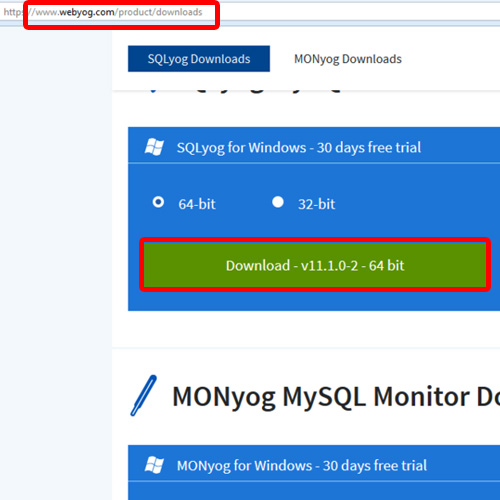Click the blue thermometer icon by MONyog heading
Screen dimensions: 500x500
point(143,395)
